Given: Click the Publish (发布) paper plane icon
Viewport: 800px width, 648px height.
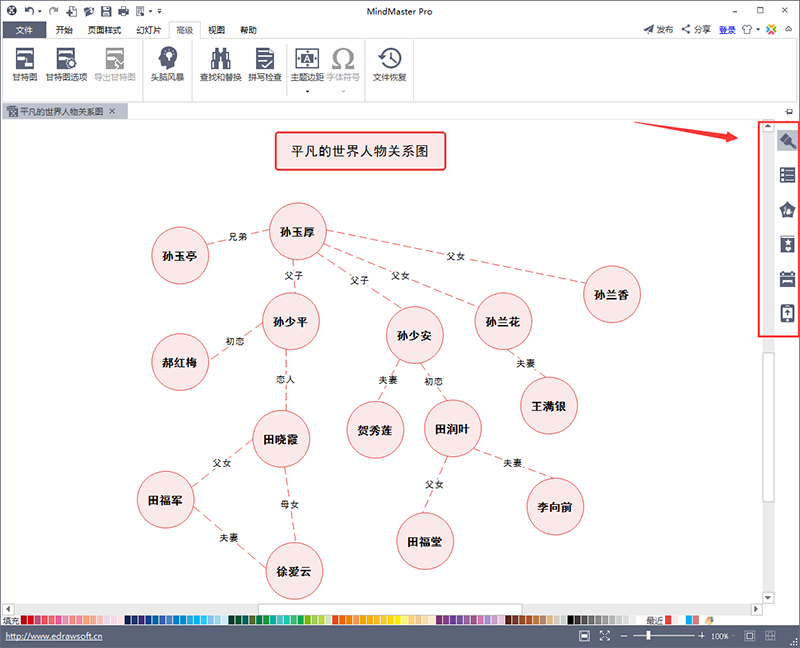Looking at the screenshot, I should tap(648, 29).
